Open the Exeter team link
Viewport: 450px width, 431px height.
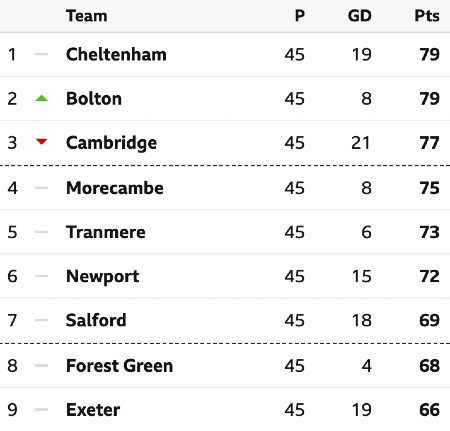pyautogui.click(x=93, y=410)
